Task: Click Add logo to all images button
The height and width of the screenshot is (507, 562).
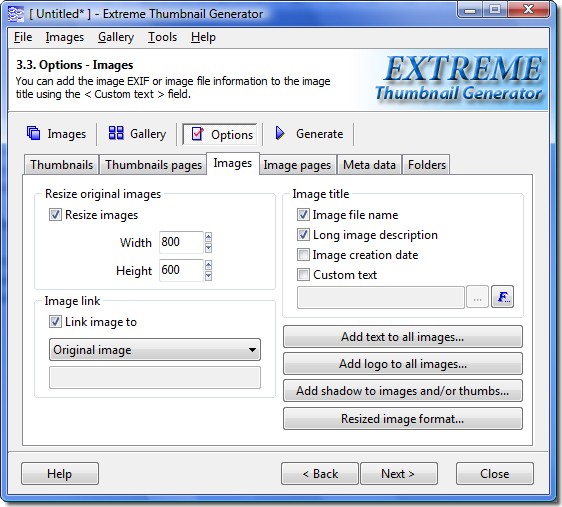Action: coord(403,364)
